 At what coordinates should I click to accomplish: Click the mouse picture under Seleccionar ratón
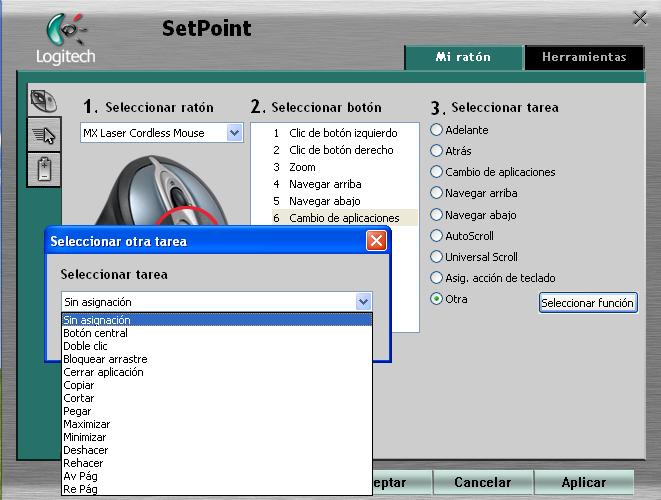[x=161, y=191]
